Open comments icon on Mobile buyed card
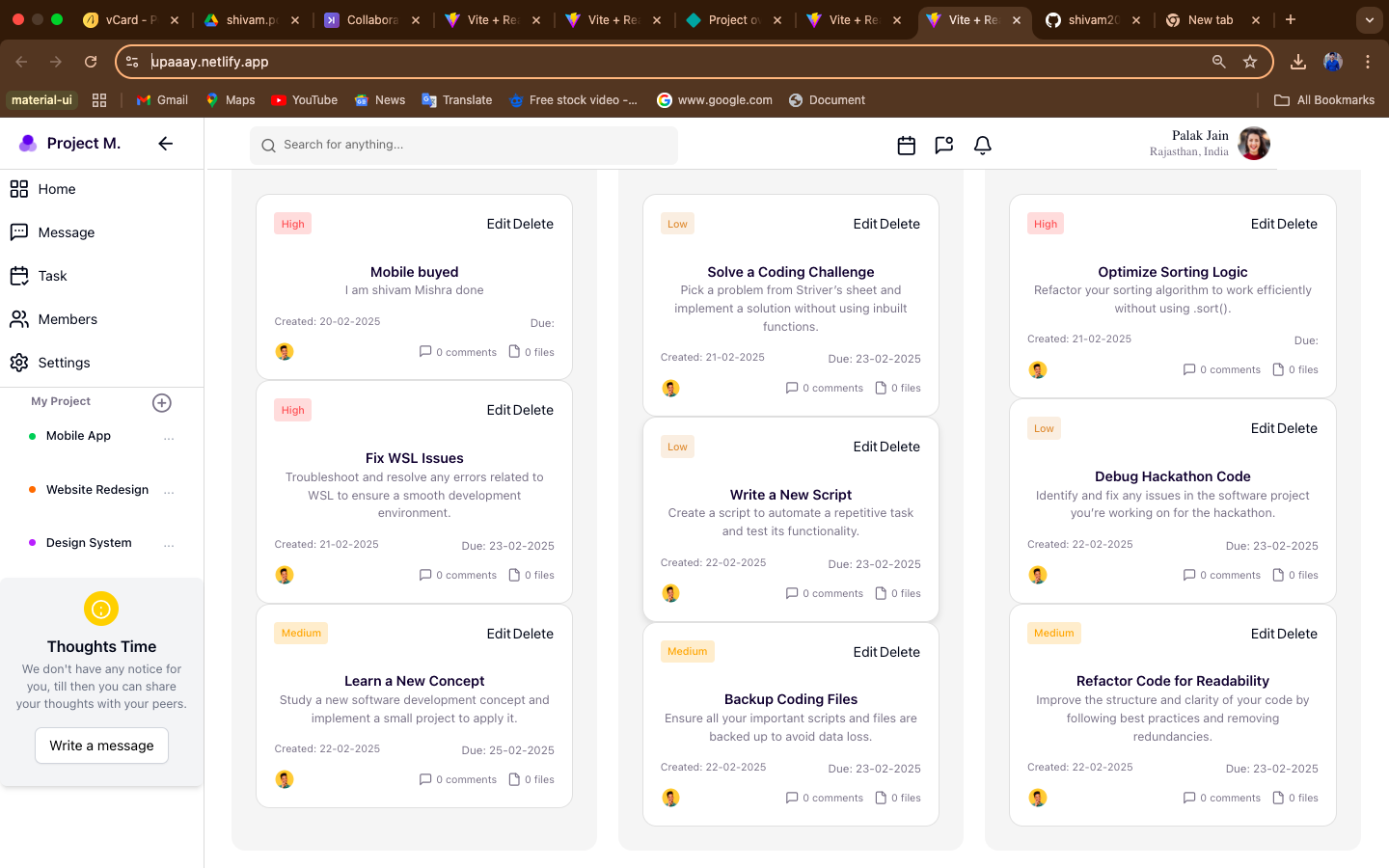Image resolution: width=1389 pixels, height=868 pixels. [x=425, y=352]
